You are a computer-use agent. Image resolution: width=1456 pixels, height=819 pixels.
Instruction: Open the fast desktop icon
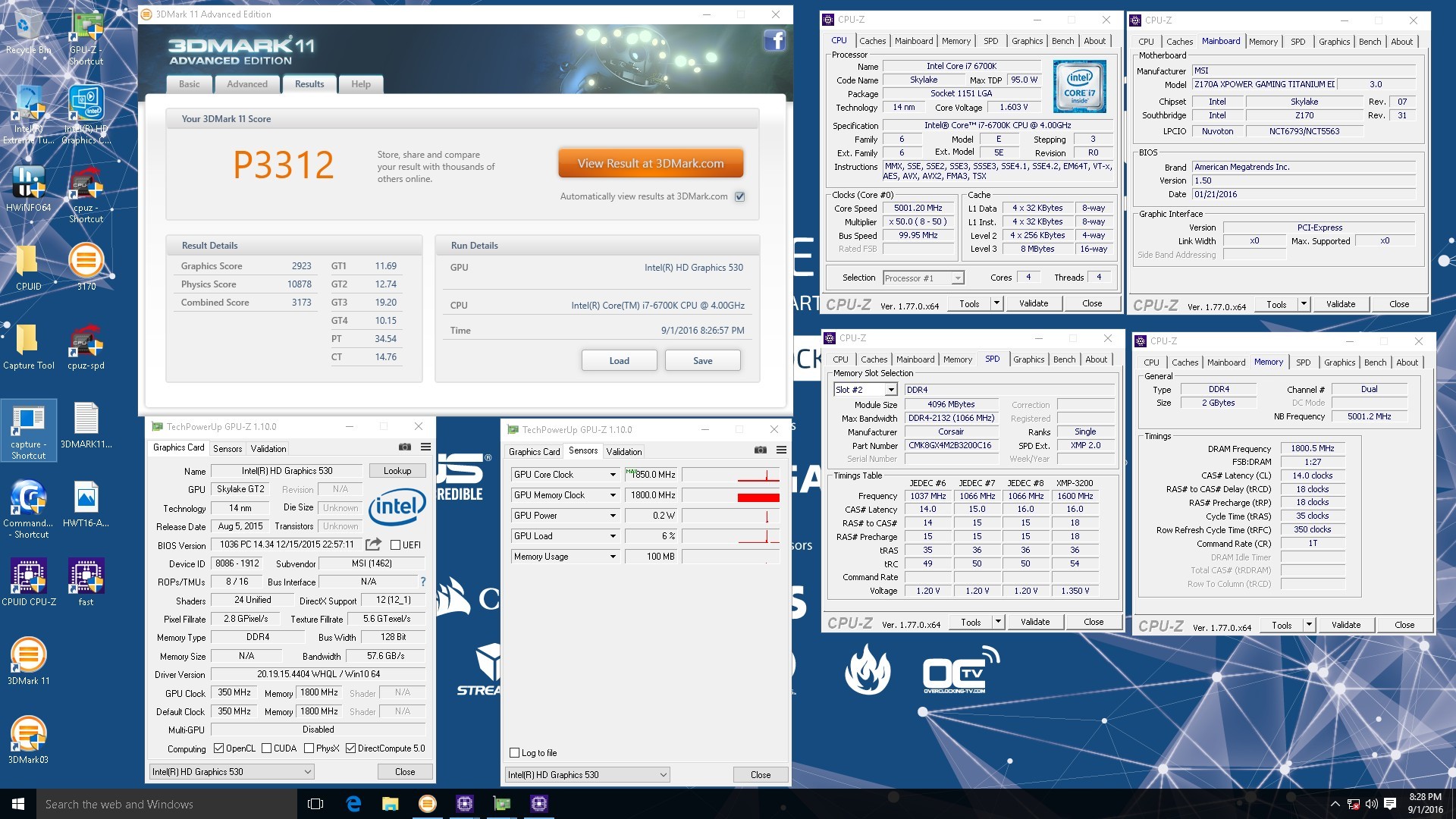point(86,582)
